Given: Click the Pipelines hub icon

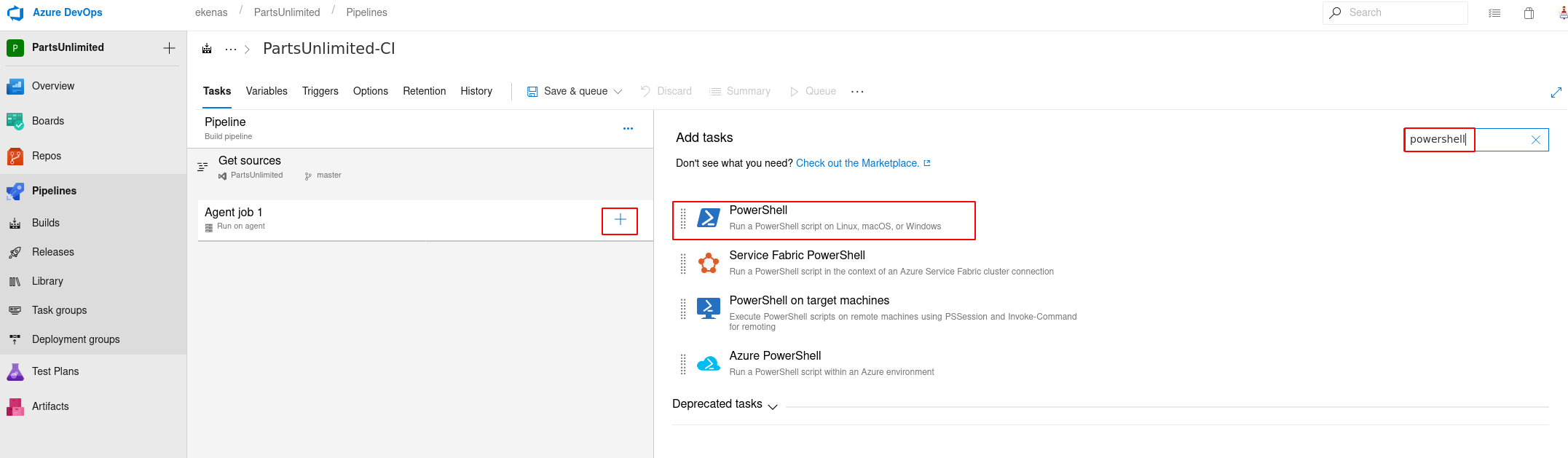Looking at the screenshot, I should [15, 191].
